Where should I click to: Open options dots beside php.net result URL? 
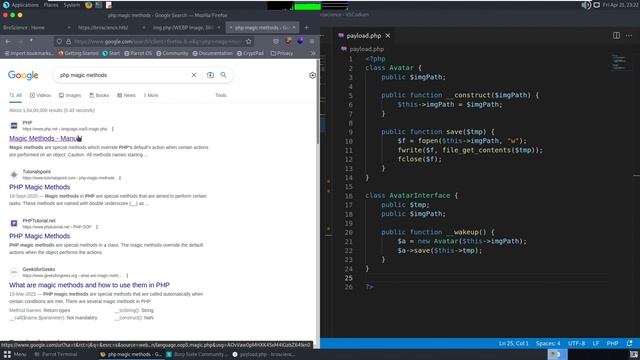pyautogui.click(x=113, y=129)
